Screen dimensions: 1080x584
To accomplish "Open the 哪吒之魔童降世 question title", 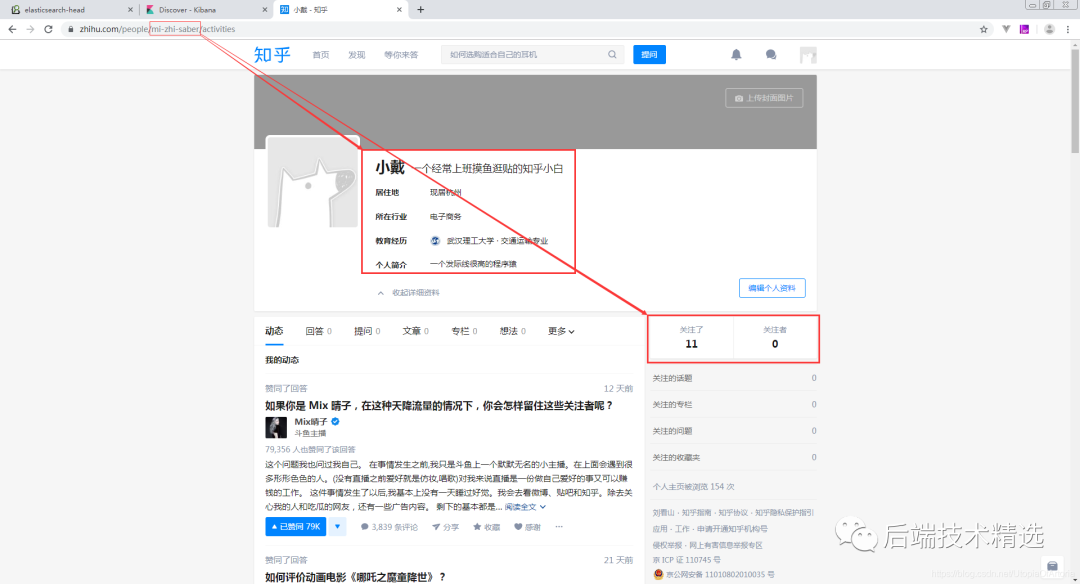I will click(x=355, y=577).
